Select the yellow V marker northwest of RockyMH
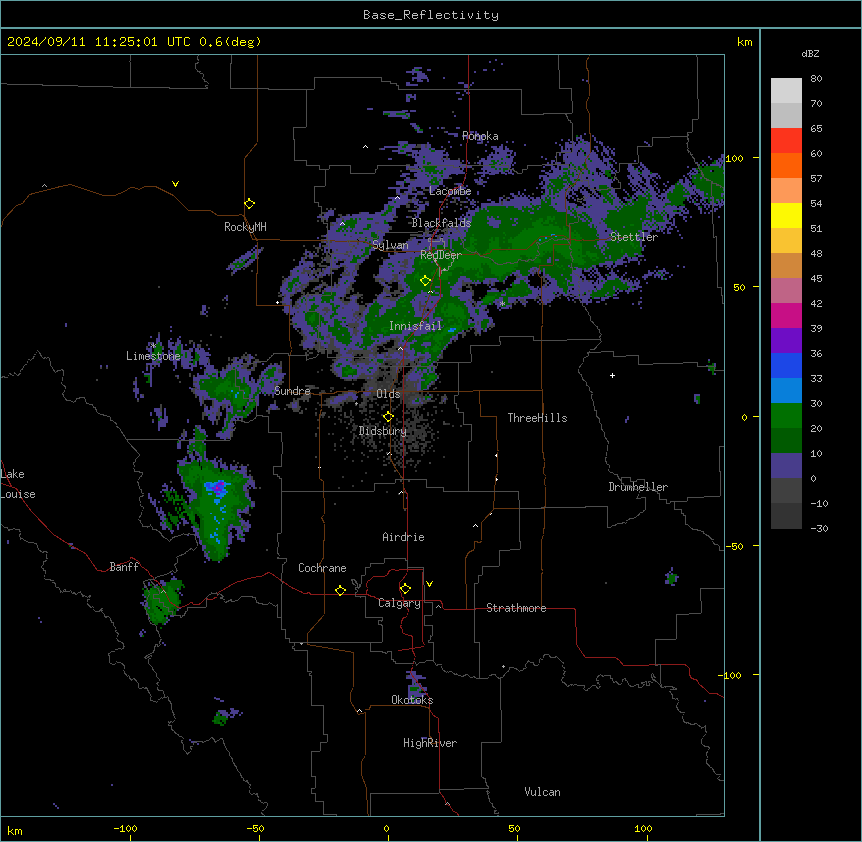This screenshot has width=862, height=842. tap(175, 184)
